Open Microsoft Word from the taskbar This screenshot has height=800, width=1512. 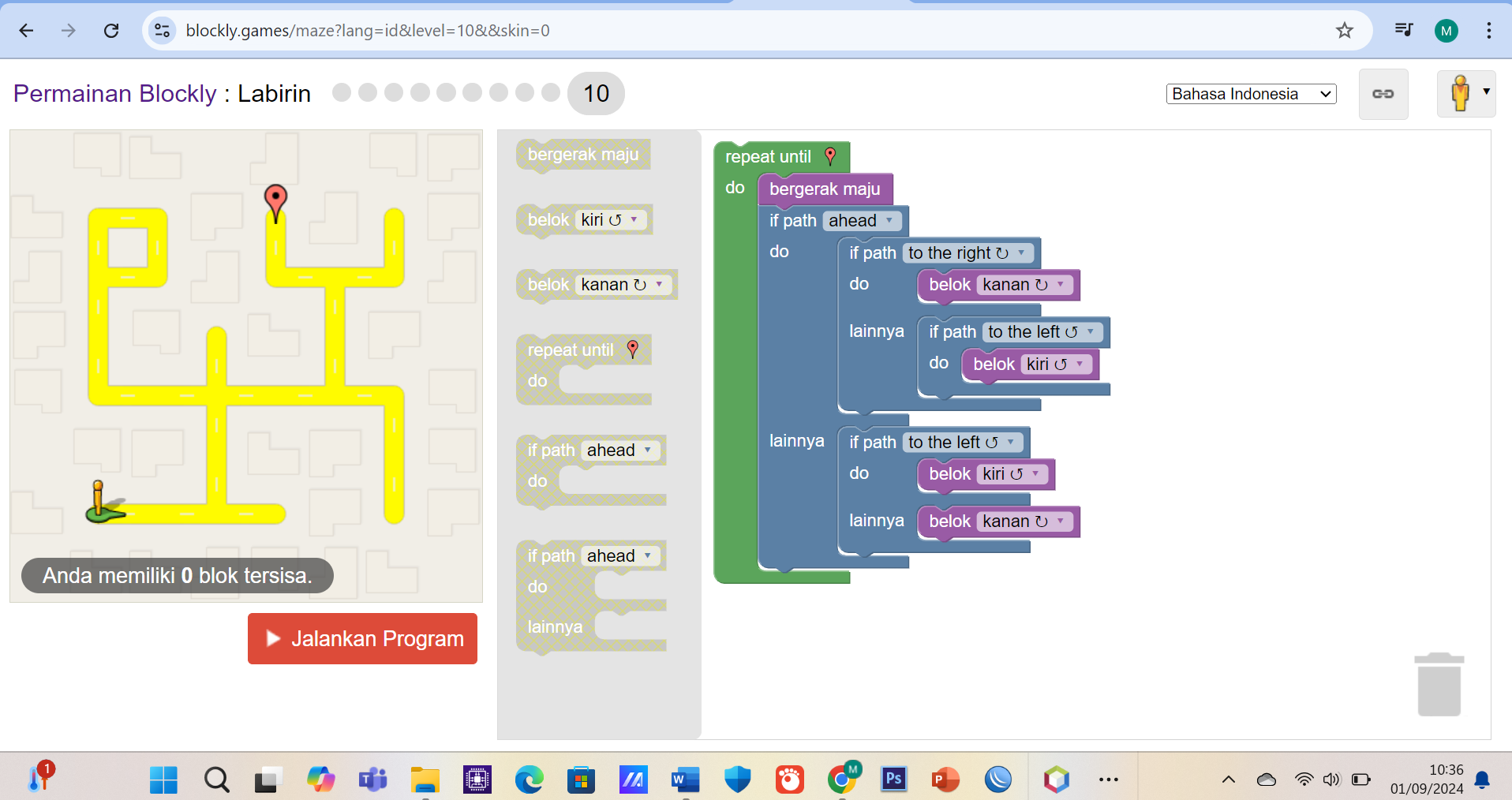(685, 779)
